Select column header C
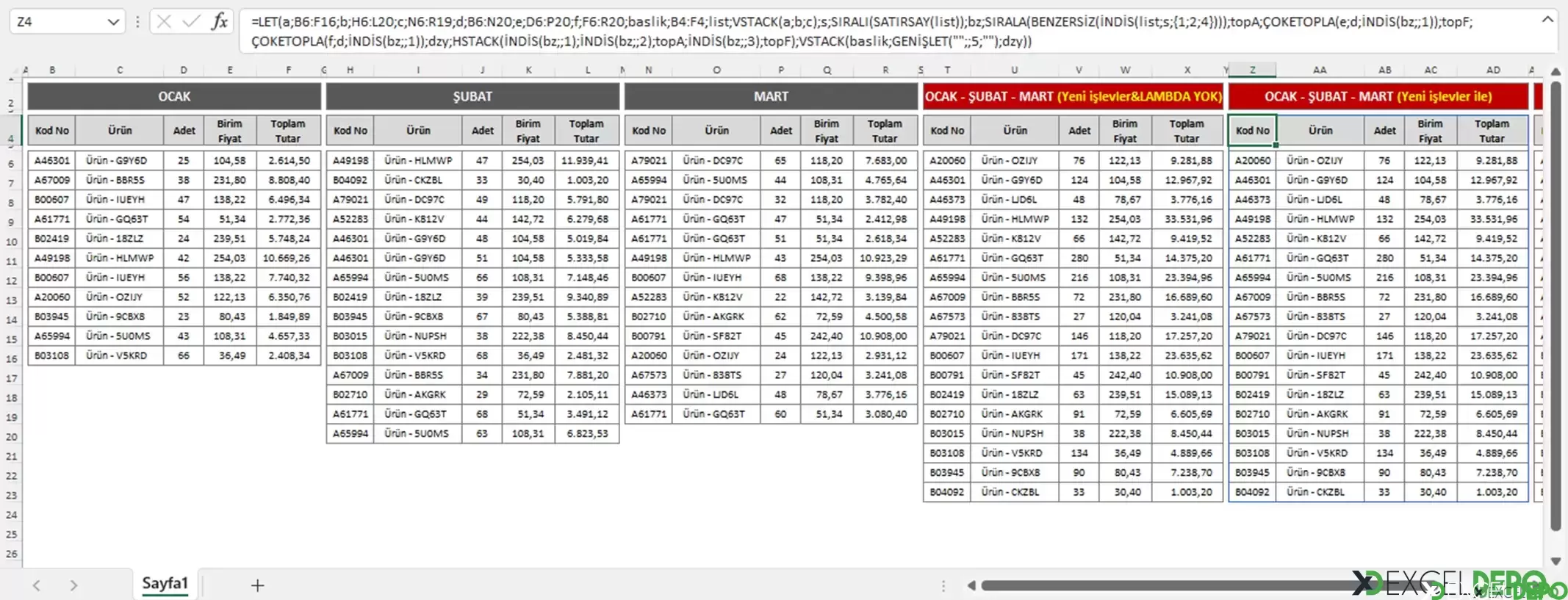This screenshot has height=600, width=1568. click(120, 70)
